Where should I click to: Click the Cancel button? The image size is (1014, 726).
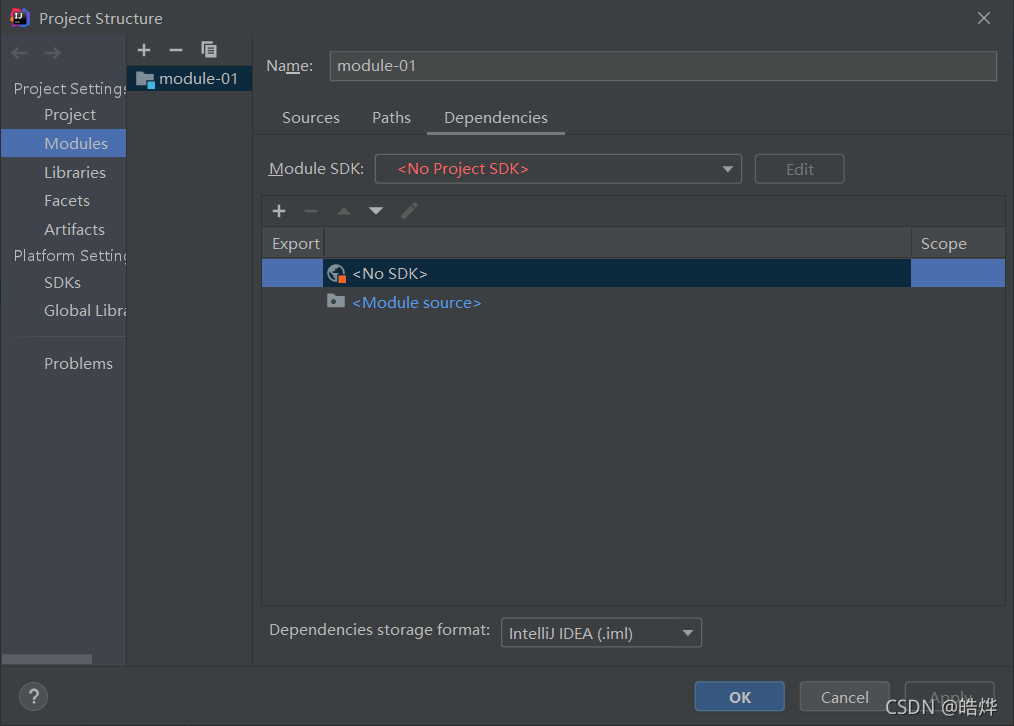[x=845, y=697]
